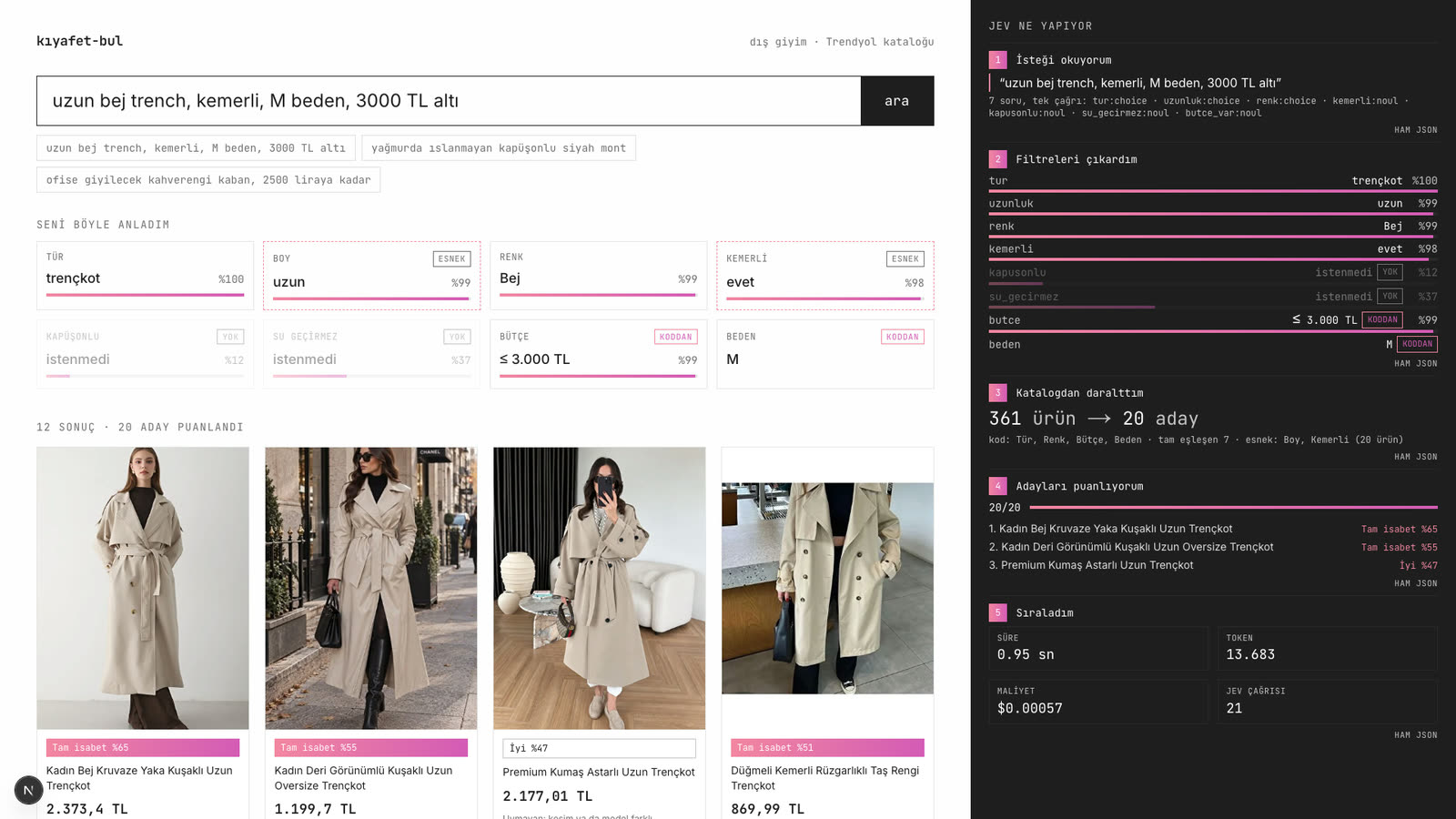Click sidebar KODDAN tag in beden row
This screenshot has width=1456, height=819.
coord(1417,344)
